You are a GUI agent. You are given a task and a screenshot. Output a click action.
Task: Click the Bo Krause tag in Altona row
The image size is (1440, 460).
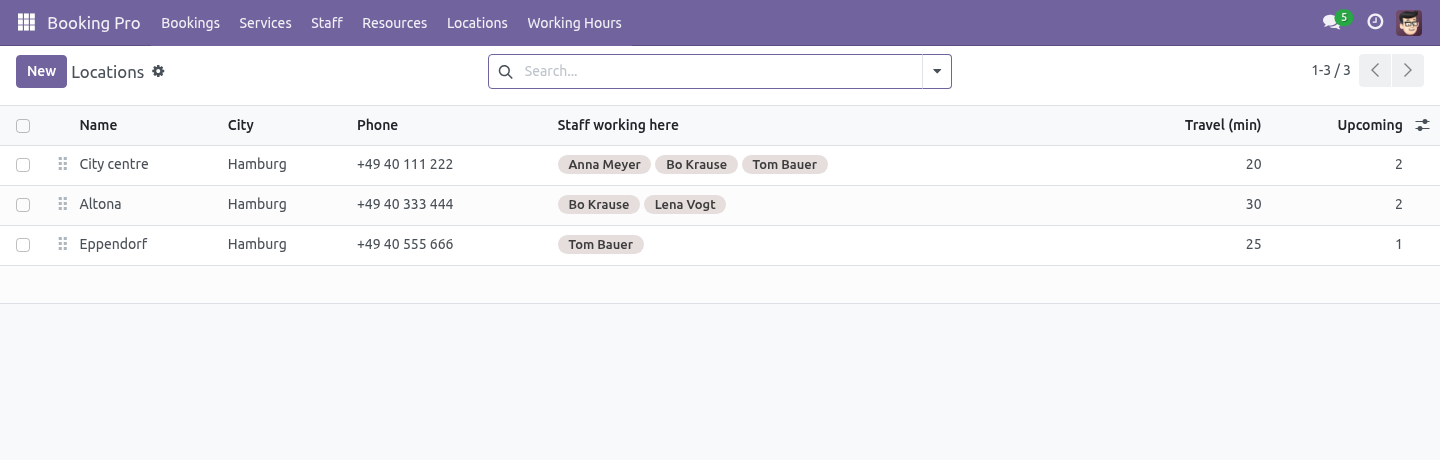pos(598,204)
